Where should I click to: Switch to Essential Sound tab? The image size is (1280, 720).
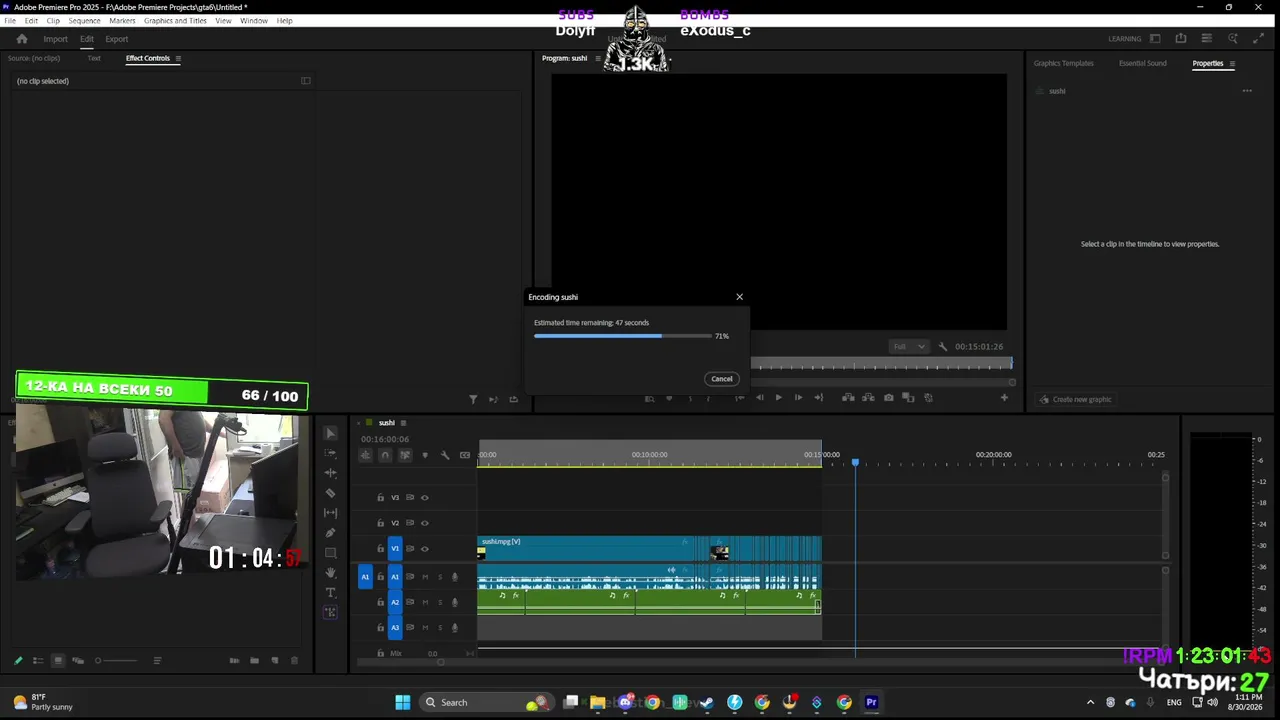tap(1142, 63)
